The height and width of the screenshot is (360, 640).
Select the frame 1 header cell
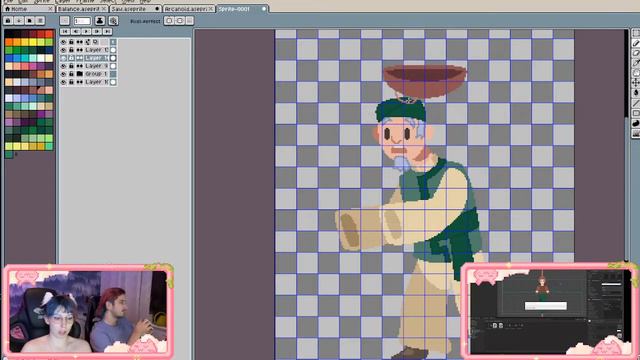point(113,42)
